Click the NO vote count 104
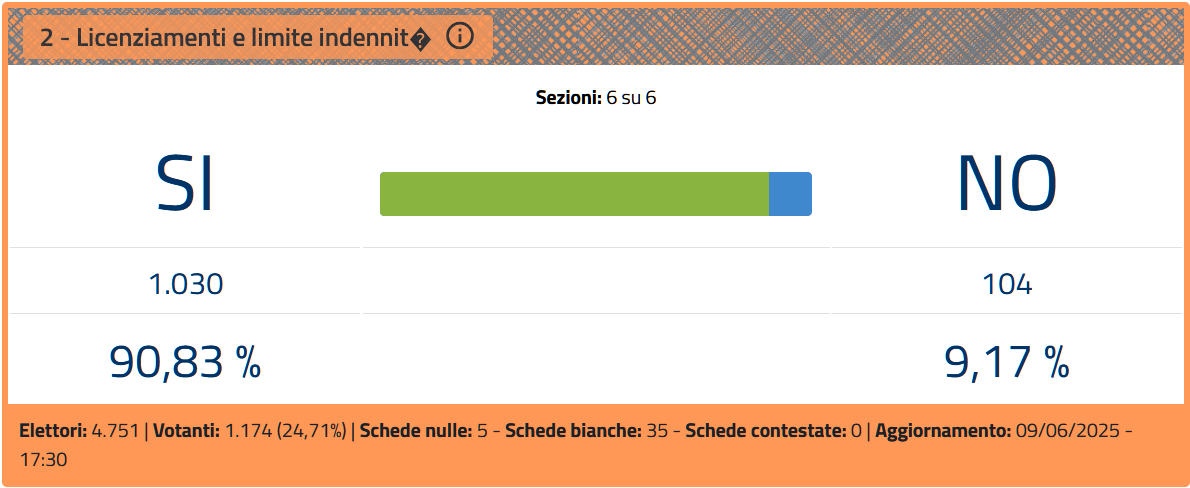This screenshot has height=488, width=1190. click(1007, 285)
